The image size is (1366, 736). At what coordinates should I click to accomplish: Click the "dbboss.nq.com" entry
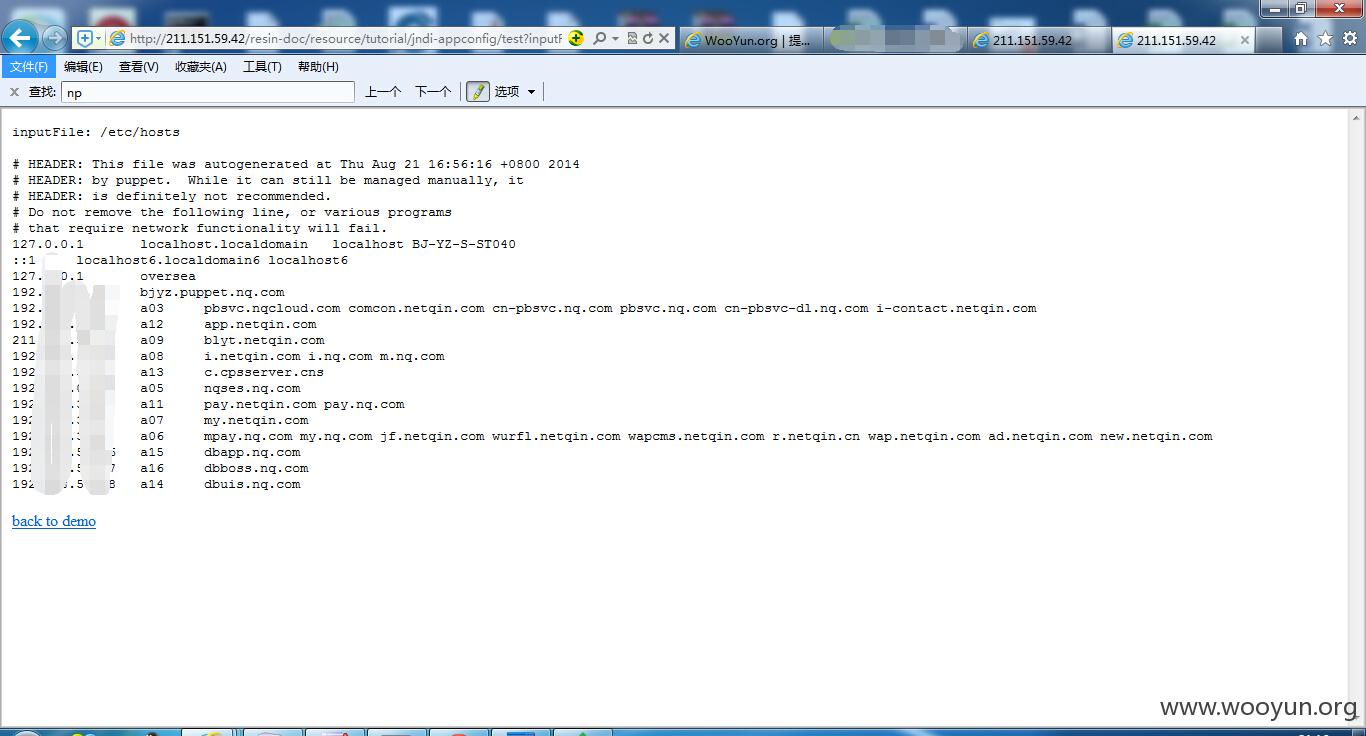coord(256,468)
